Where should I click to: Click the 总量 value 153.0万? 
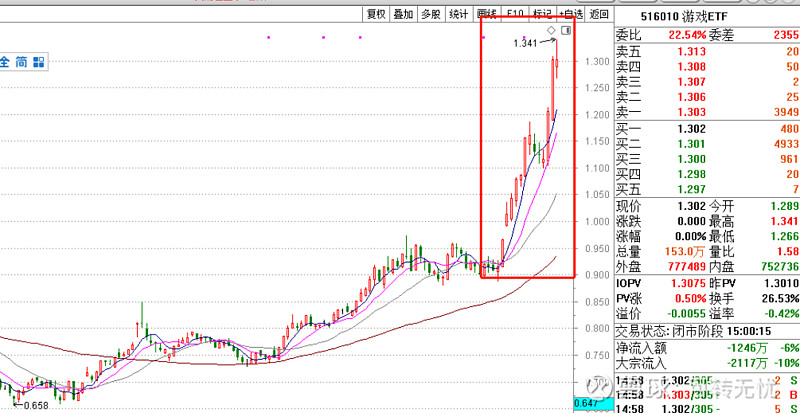click(x=686, y=252)
